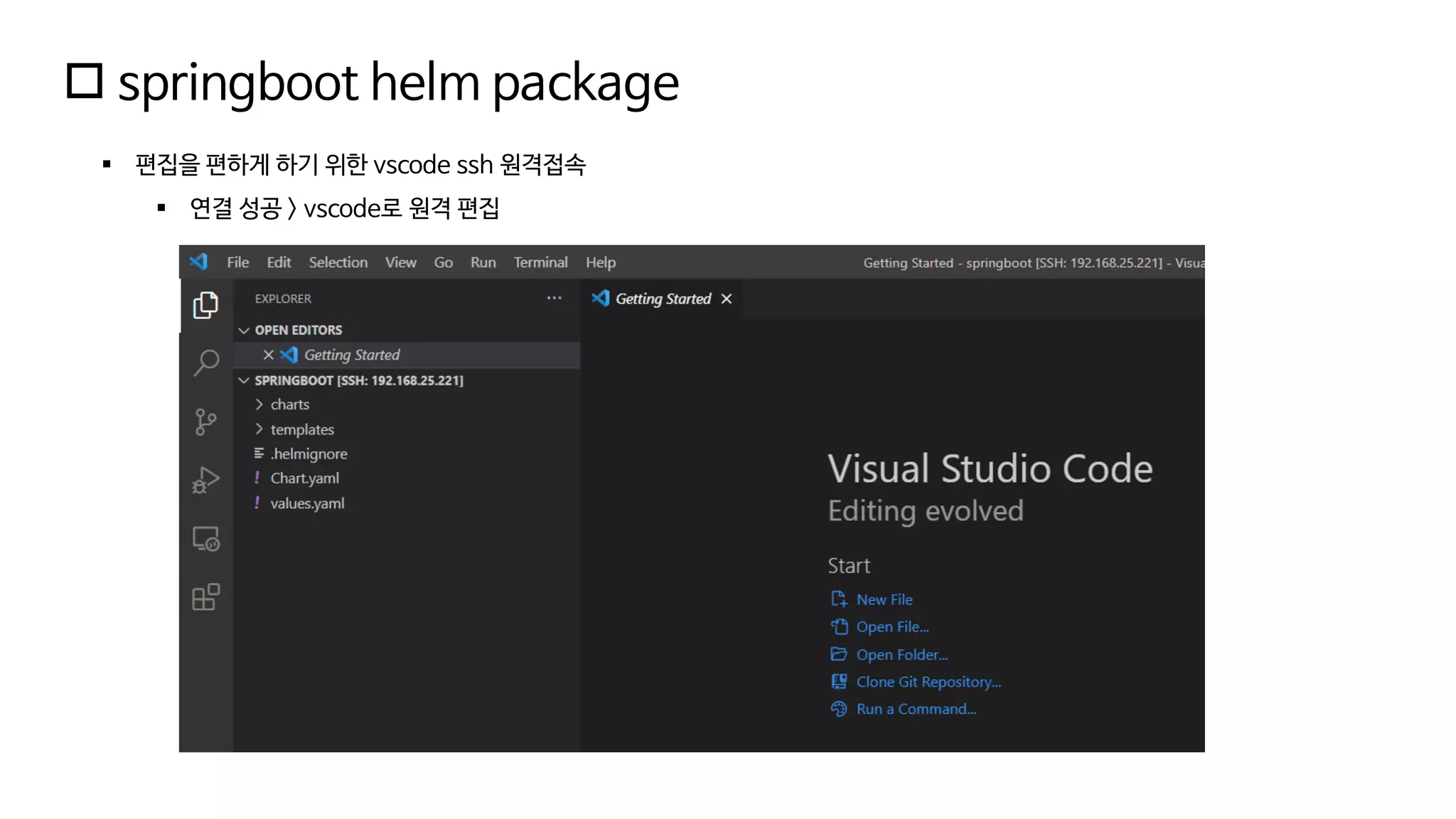This screenshot has height=819, width=1456.
Task: Open the Terminal menu
Action: tap(541, 262)
